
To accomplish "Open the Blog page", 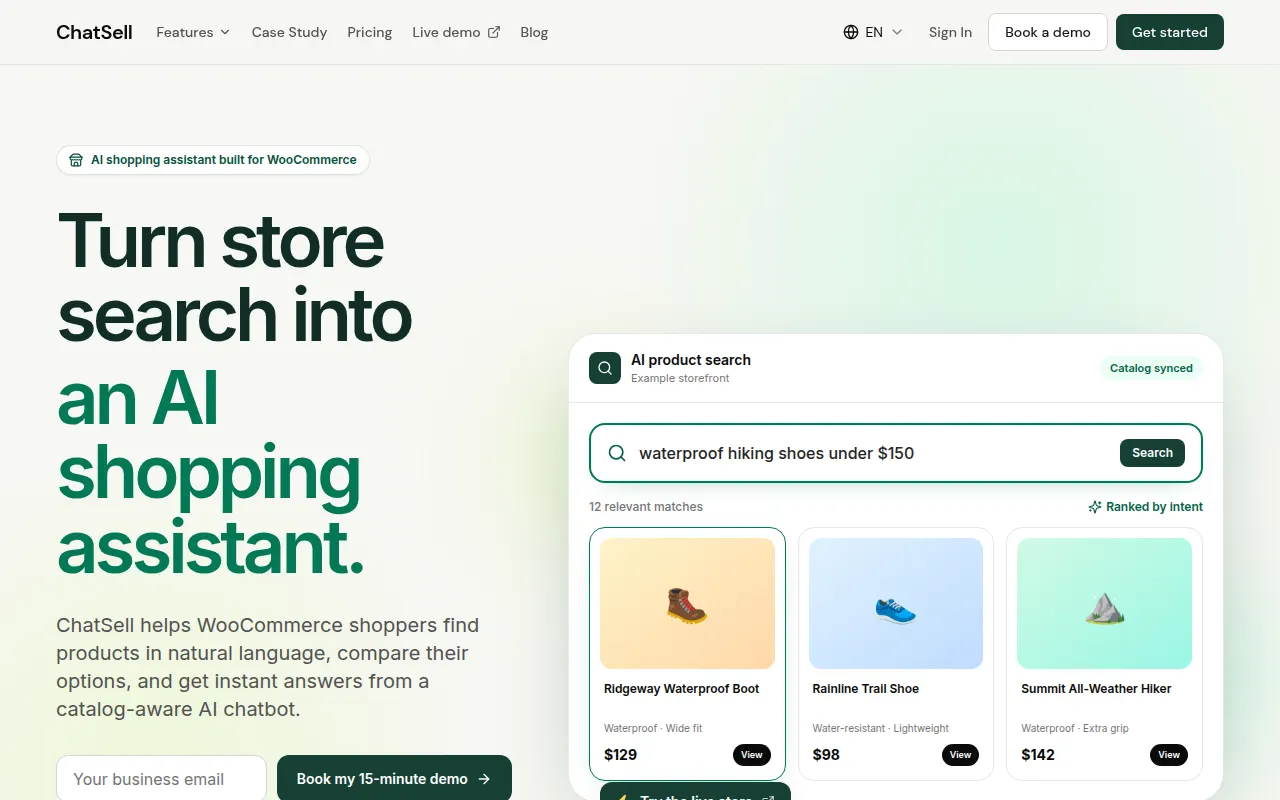I will [534, 32].
